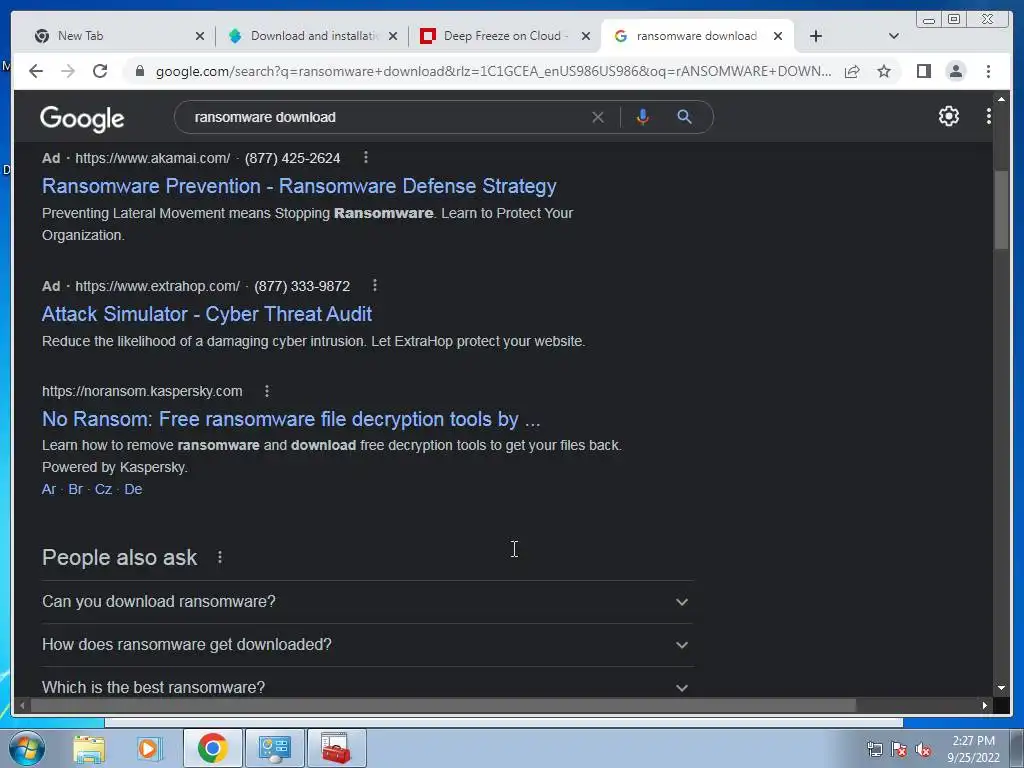
Task: Submit search with the magnifier icon
Action: click(x=684, y=117)
